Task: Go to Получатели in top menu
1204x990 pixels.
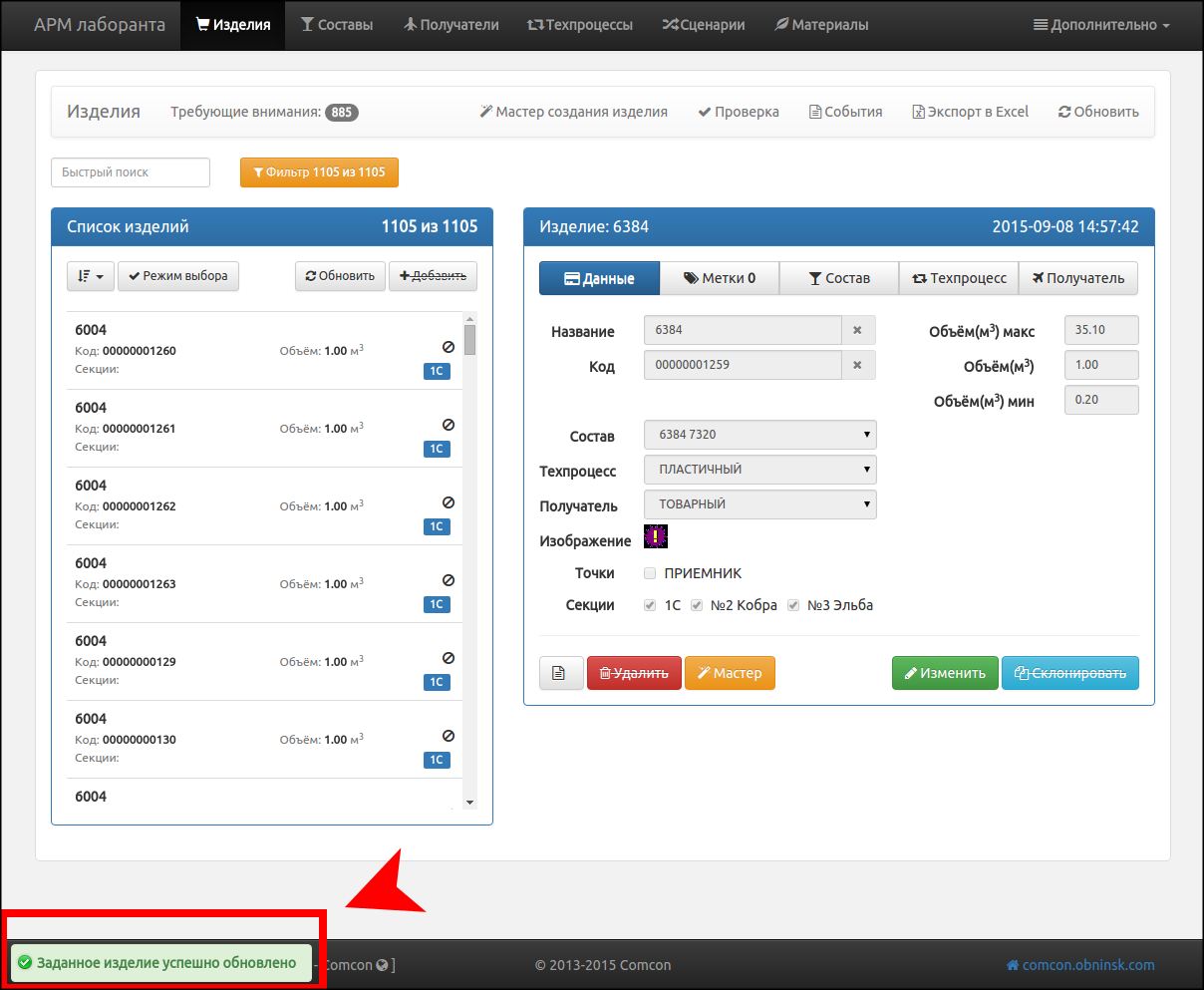Action: 451,25
